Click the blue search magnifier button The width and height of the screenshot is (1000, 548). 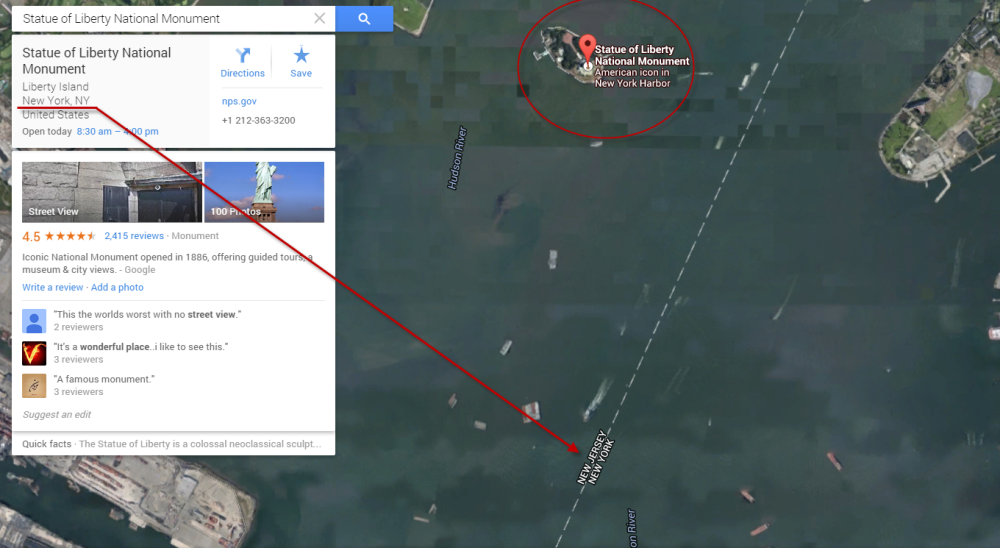click(364, 19)
